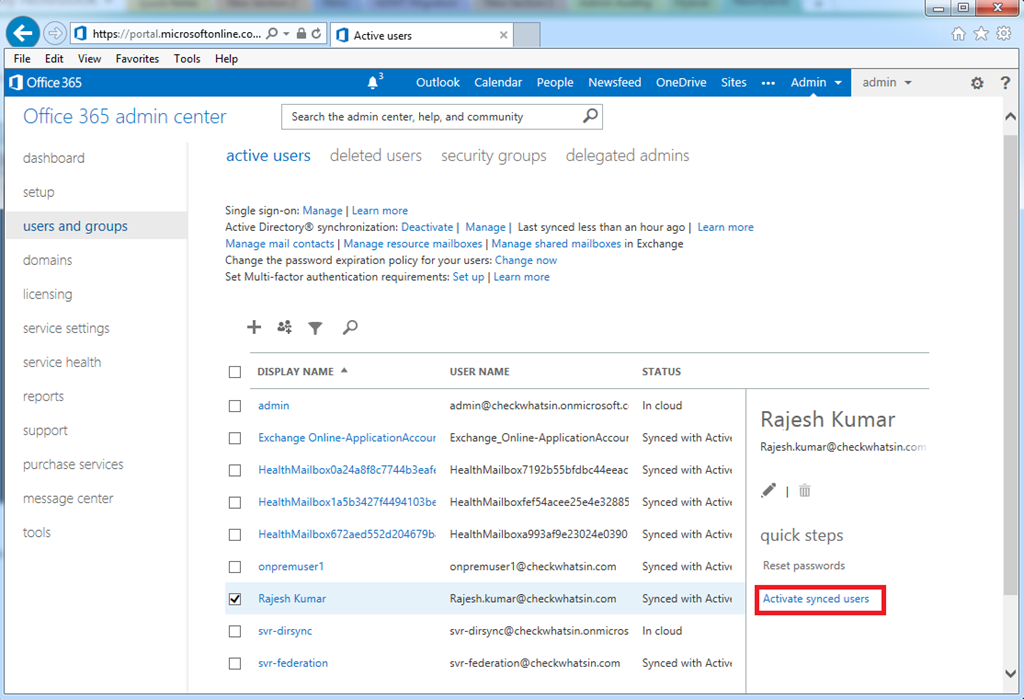This screenshot has width=1024, height=699.
Task: Open the admin account dropdown
Action: pyautogui.click(x=887, y=82)
